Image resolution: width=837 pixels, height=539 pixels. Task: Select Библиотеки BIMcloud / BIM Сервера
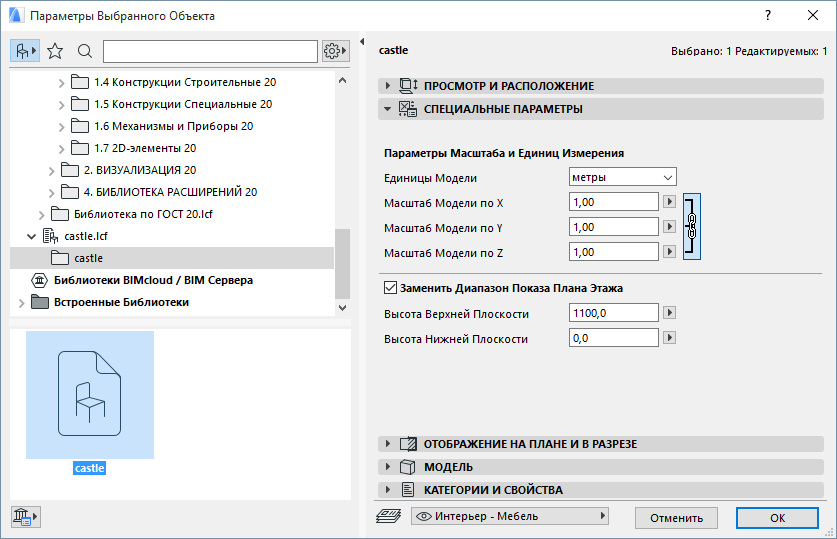(x=153, y=280)
